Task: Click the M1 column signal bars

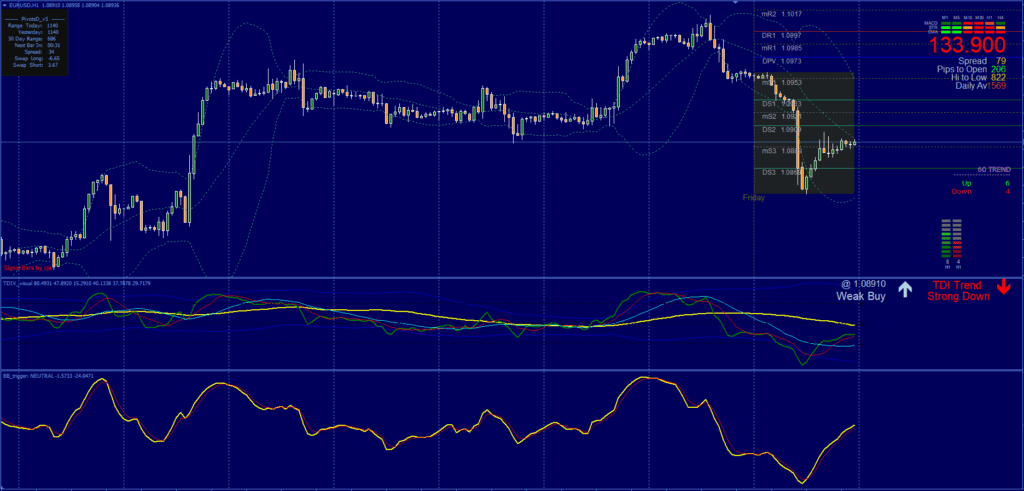Action: coord(946,25)
